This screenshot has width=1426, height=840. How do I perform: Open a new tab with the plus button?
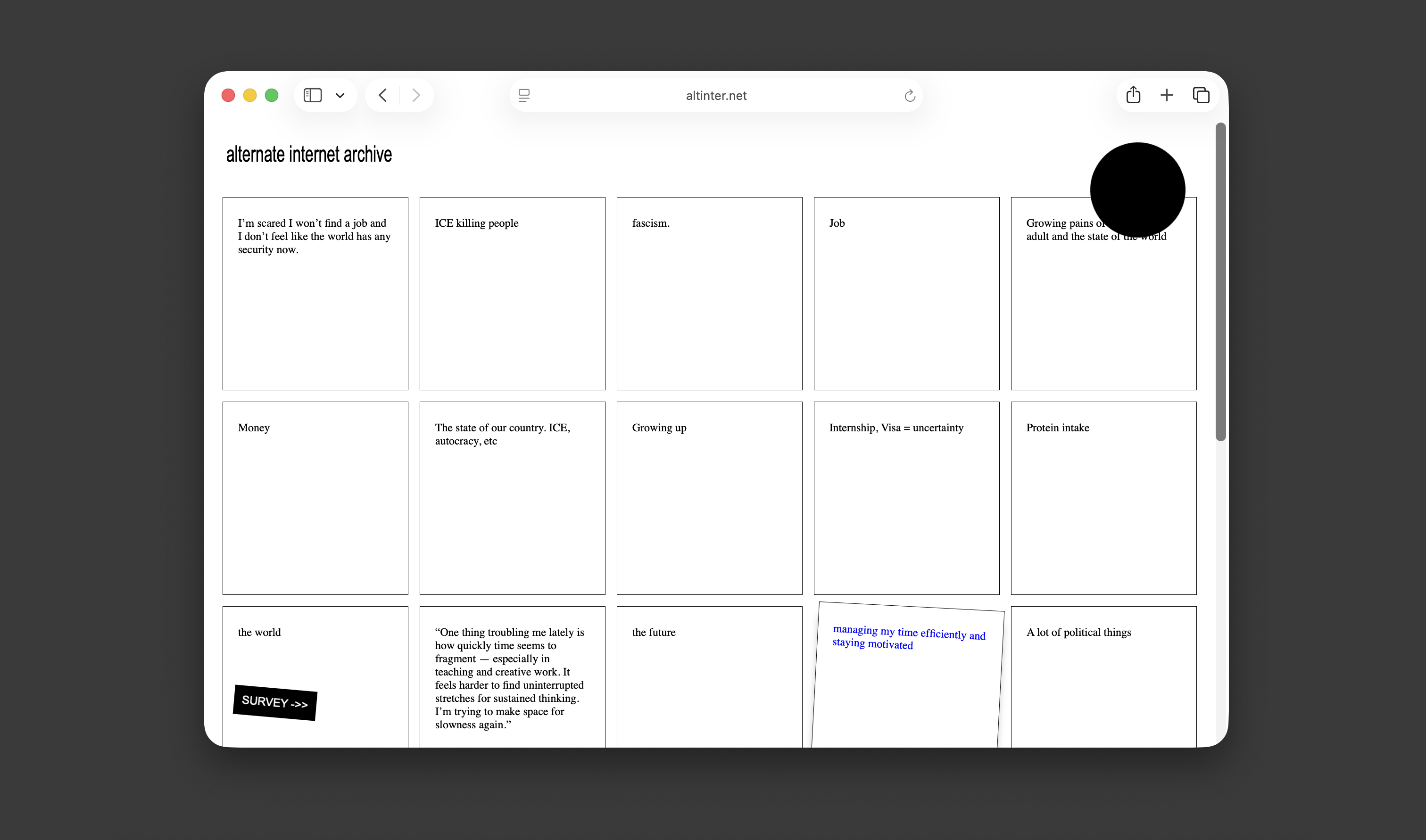click(x=1167, y=95)
